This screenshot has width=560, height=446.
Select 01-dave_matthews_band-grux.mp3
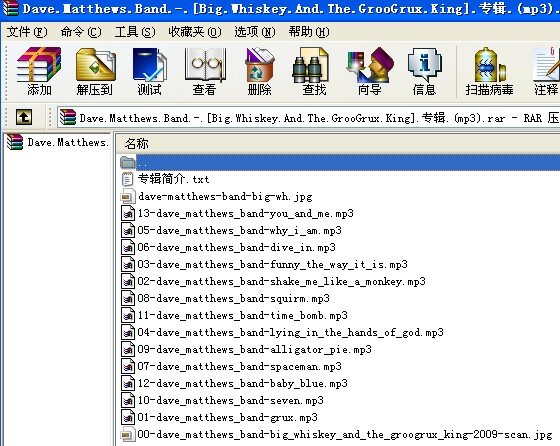click(228, 417)
